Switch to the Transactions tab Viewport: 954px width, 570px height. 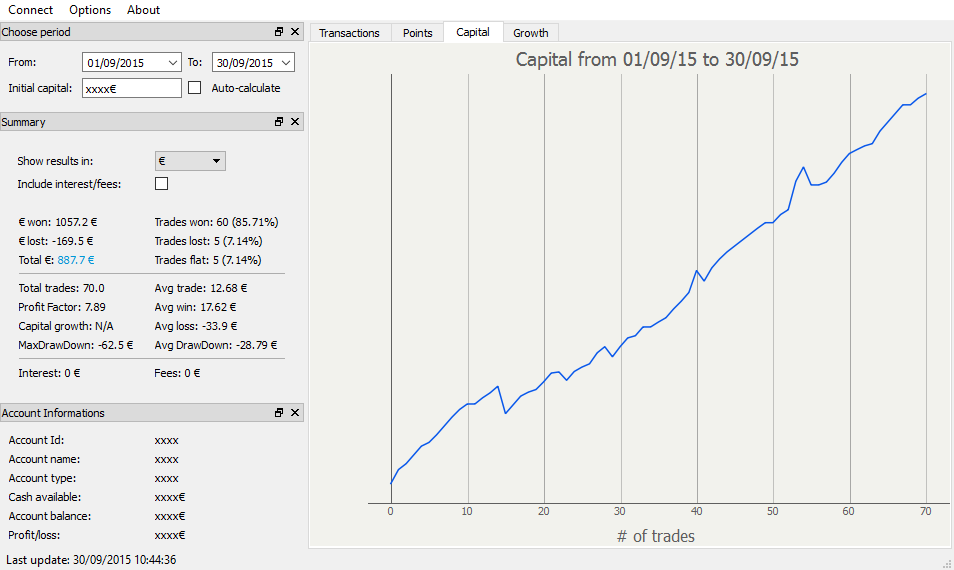pyautogui.click(x=349, y=33)
